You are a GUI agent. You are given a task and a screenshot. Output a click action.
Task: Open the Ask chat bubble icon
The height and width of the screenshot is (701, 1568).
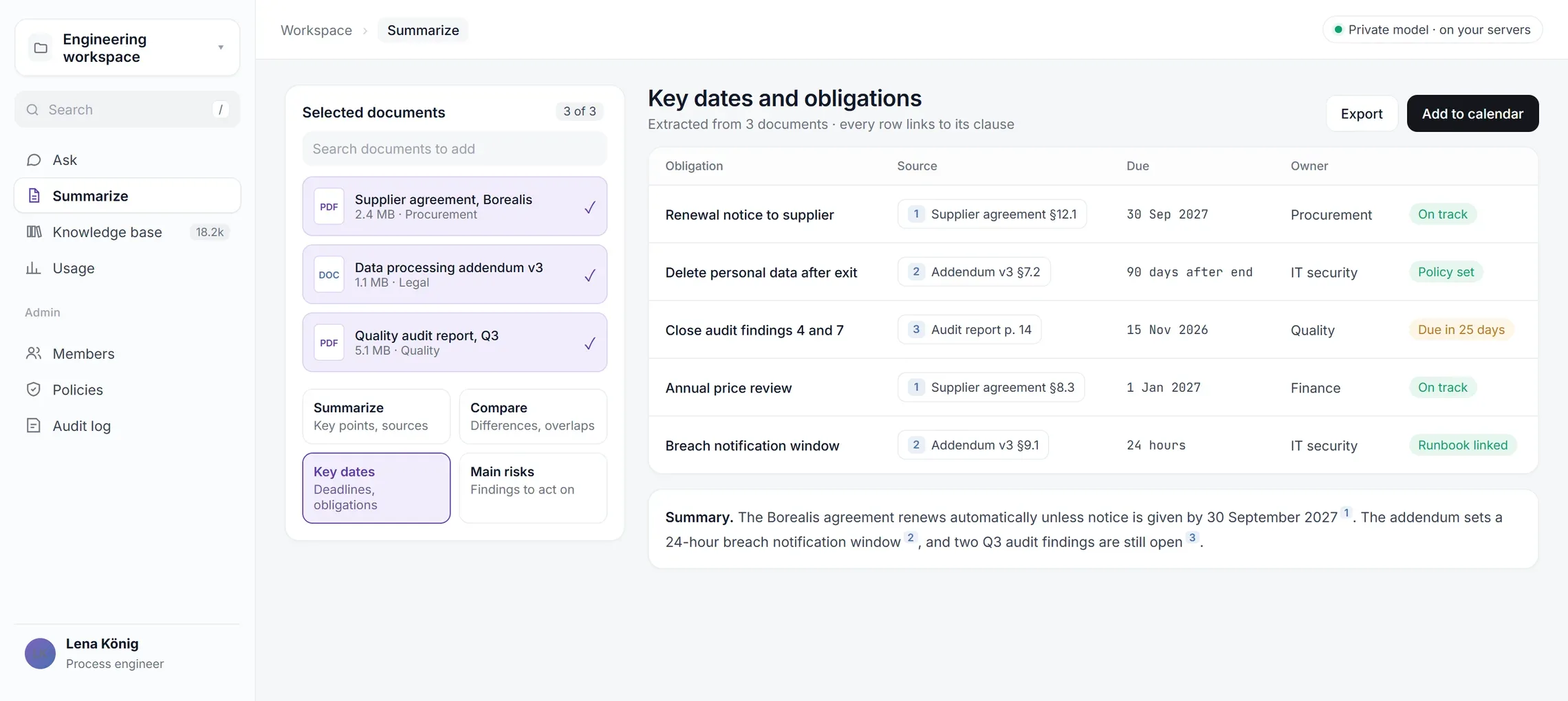34,160
